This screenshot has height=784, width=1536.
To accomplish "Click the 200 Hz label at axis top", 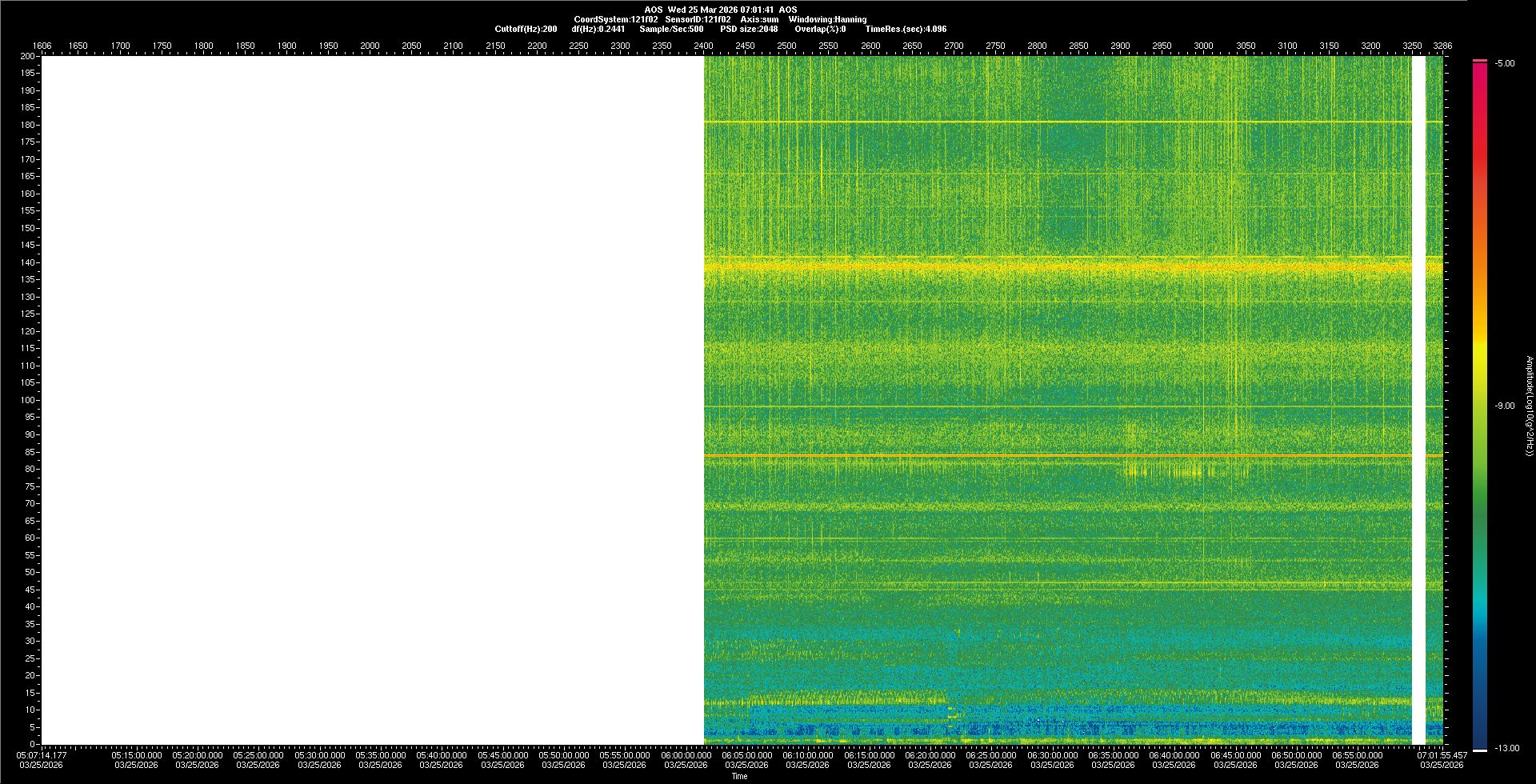I will (x=28, y=57).
